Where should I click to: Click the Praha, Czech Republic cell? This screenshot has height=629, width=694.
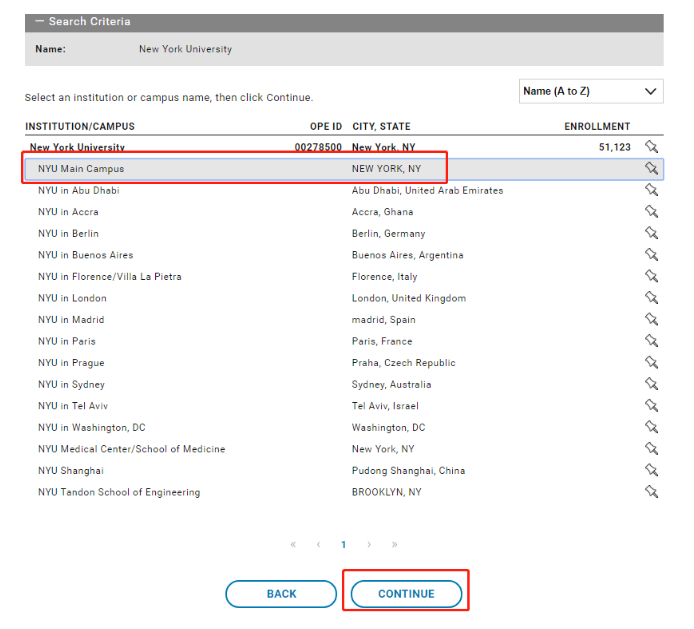403,363
